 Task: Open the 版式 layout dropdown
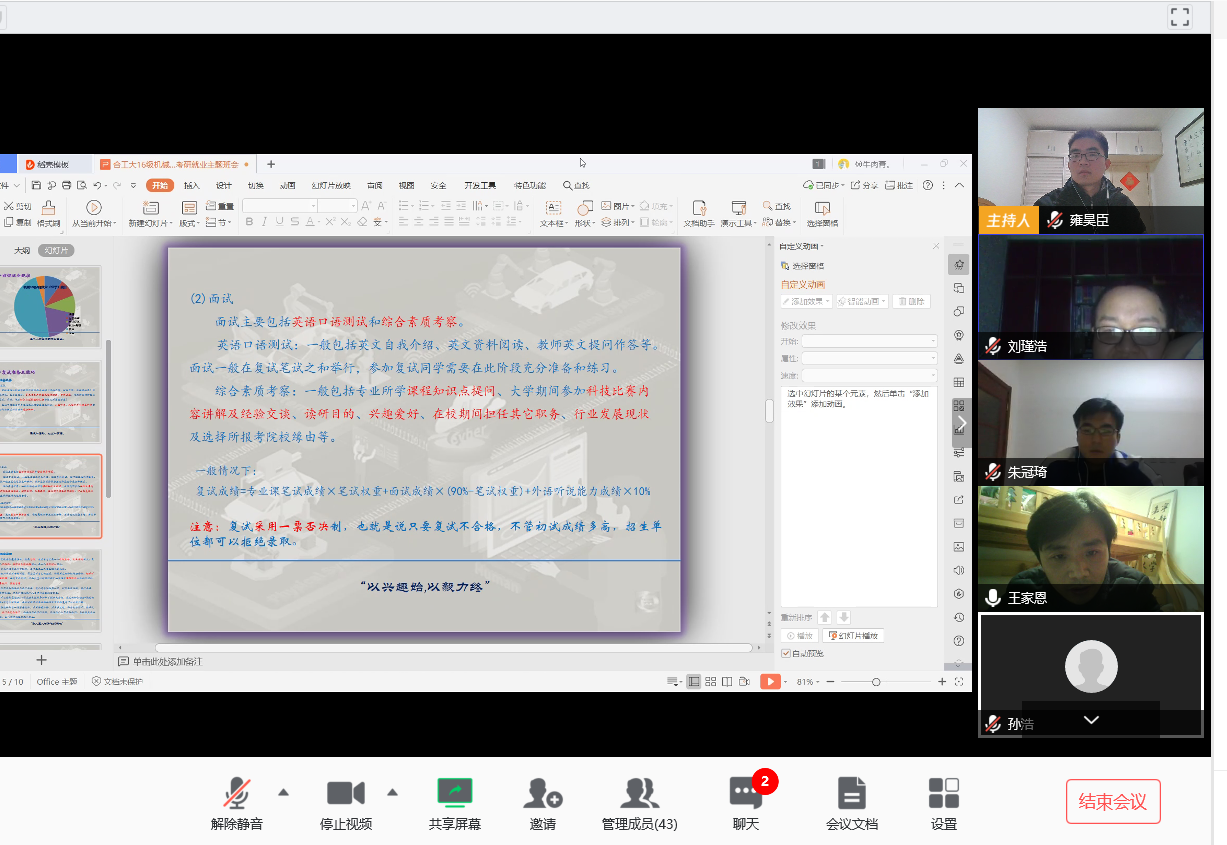click(x=189, y=223)
